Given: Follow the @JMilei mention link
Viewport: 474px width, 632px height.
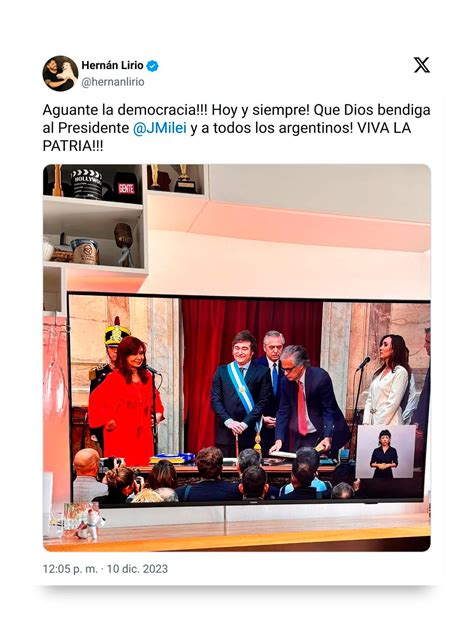Looking at the screenshot, I should pos(160,128).
